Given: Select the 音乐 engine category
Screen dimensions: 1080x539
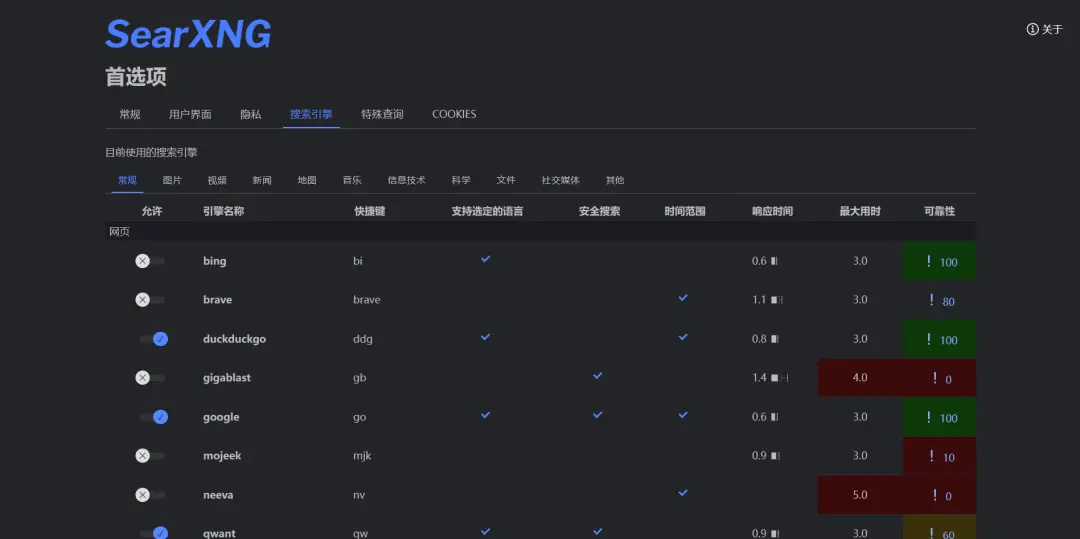Looking at the screenshot, I should pos(352,180).
